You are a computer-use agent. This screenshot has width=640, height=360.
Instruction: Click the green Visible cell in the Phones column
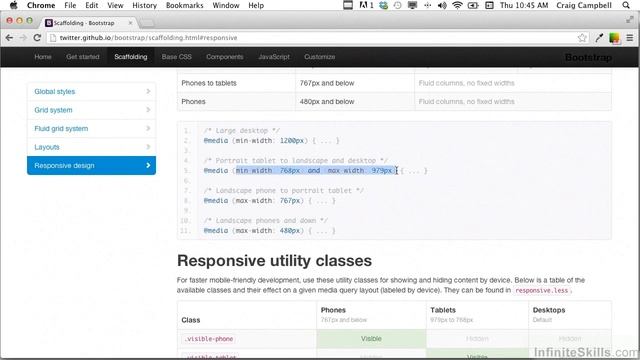coord(371,339)
